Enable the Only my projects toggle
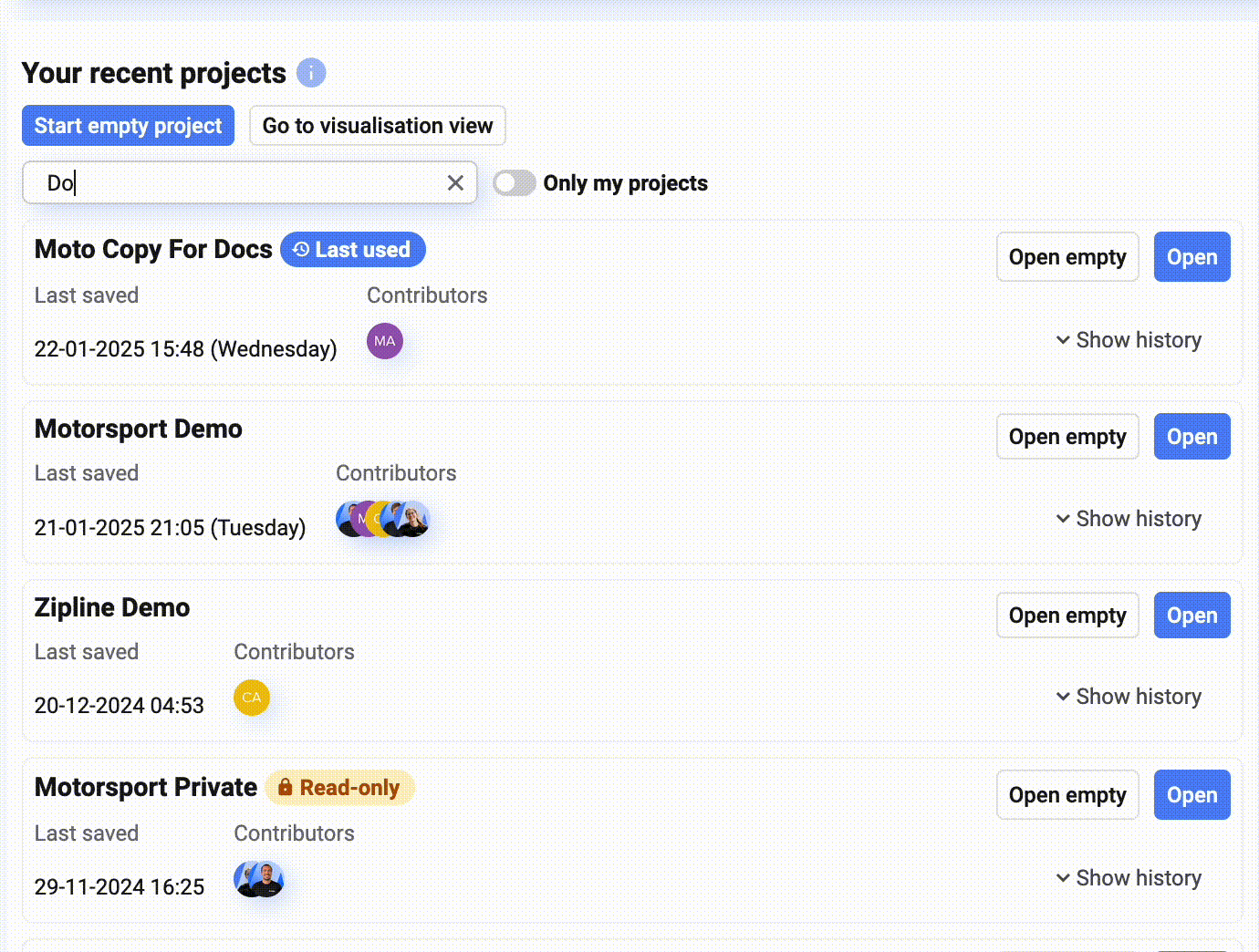The image size is (1259, 952). point(514,183)
